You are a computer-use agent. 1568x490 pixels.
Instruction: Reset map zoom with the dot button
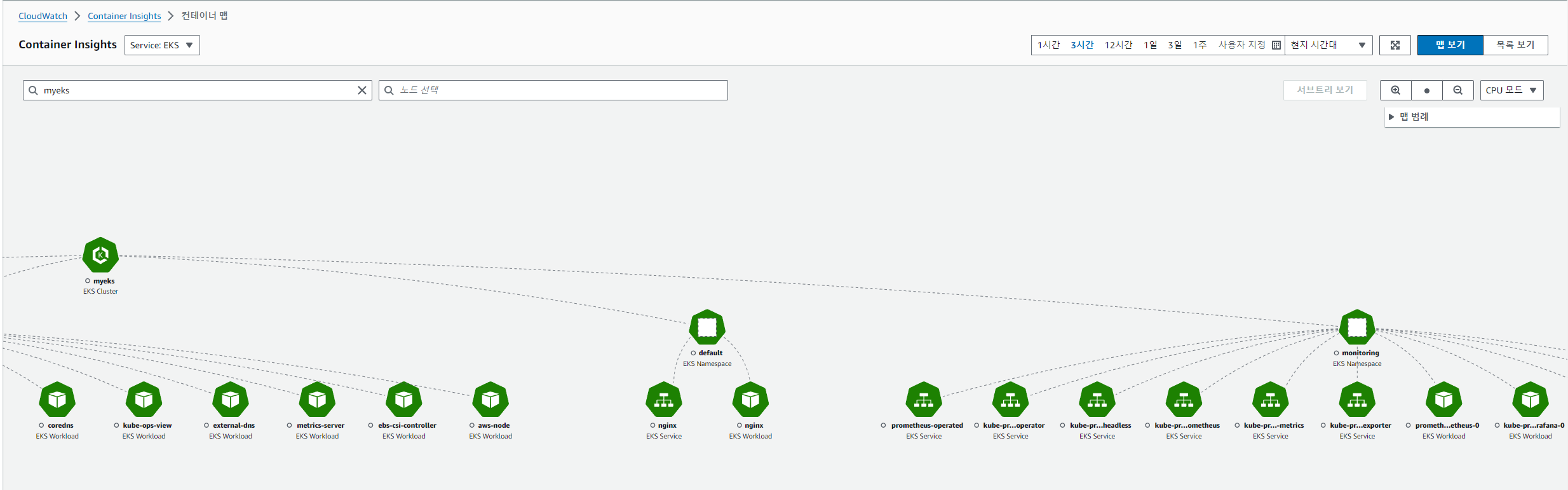[x=1427, y=90]
